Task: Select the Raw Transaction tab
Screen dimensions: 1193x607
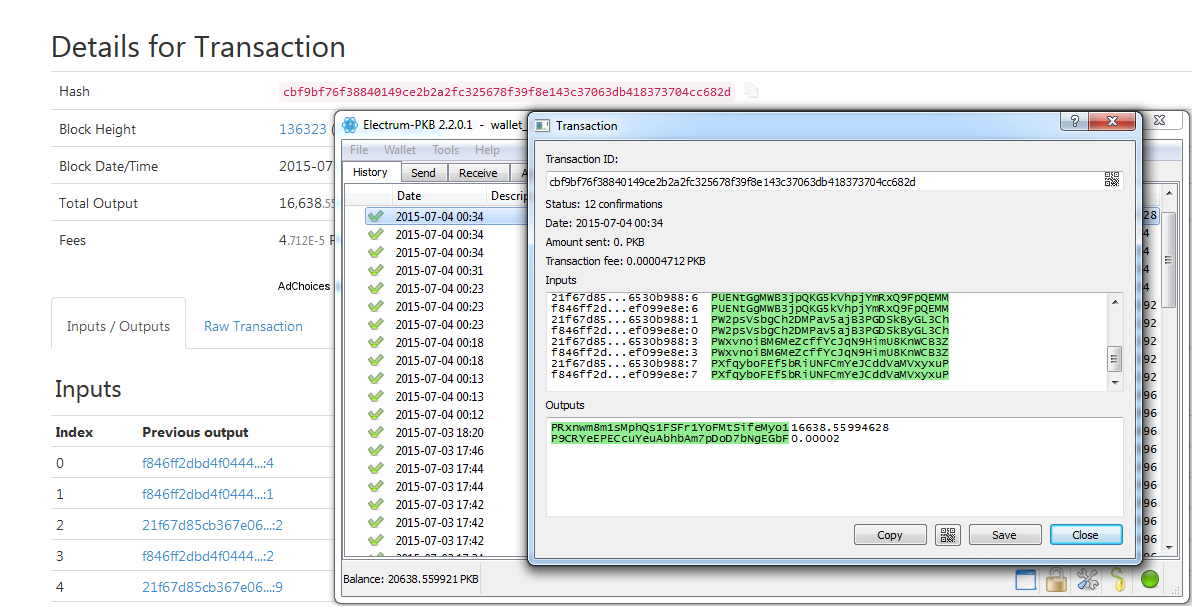Action: pos(253,326)
